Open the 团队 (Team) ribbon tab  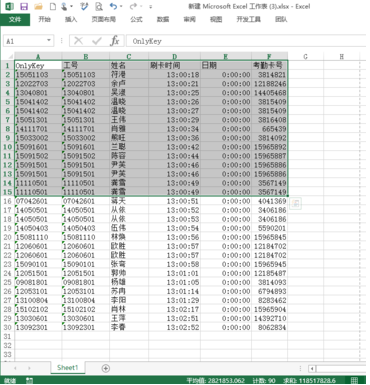(281, 19)
